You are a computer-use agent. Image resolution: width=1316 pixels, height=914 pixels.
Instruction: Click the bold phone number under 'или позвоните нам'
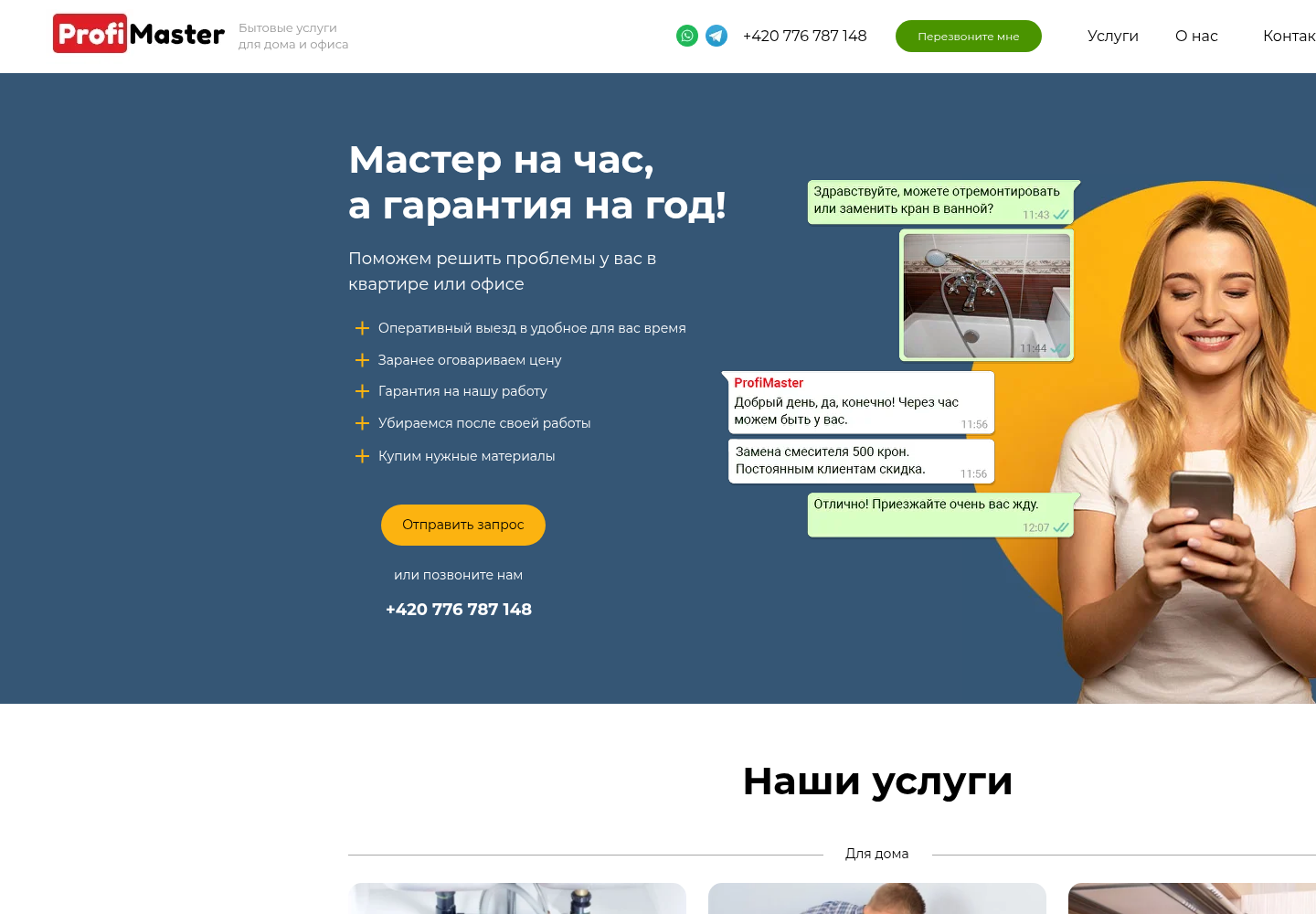[x=459, y=610]
